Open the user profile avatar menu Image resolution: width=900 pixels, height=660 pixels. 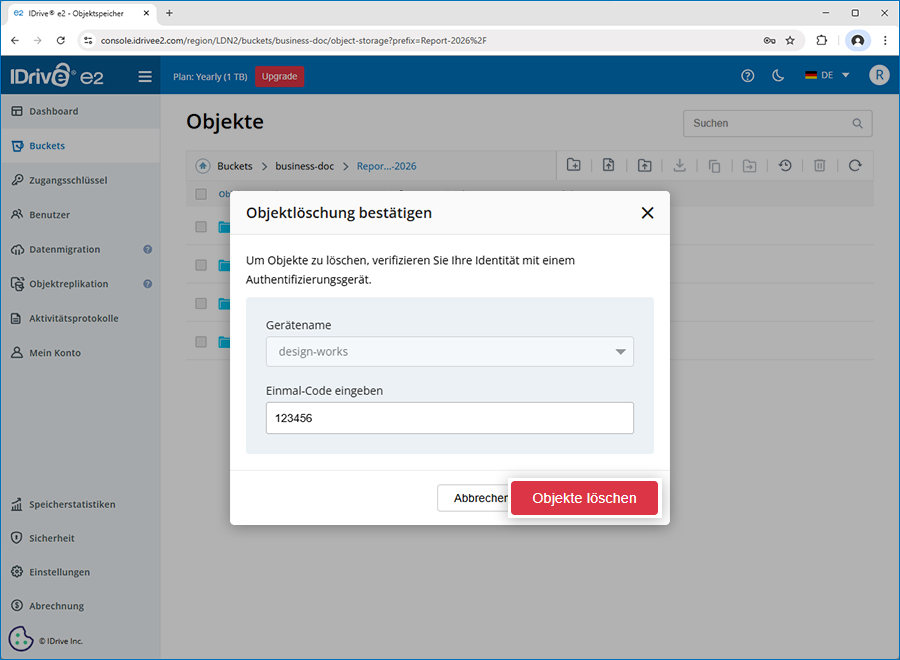(879, 76)
